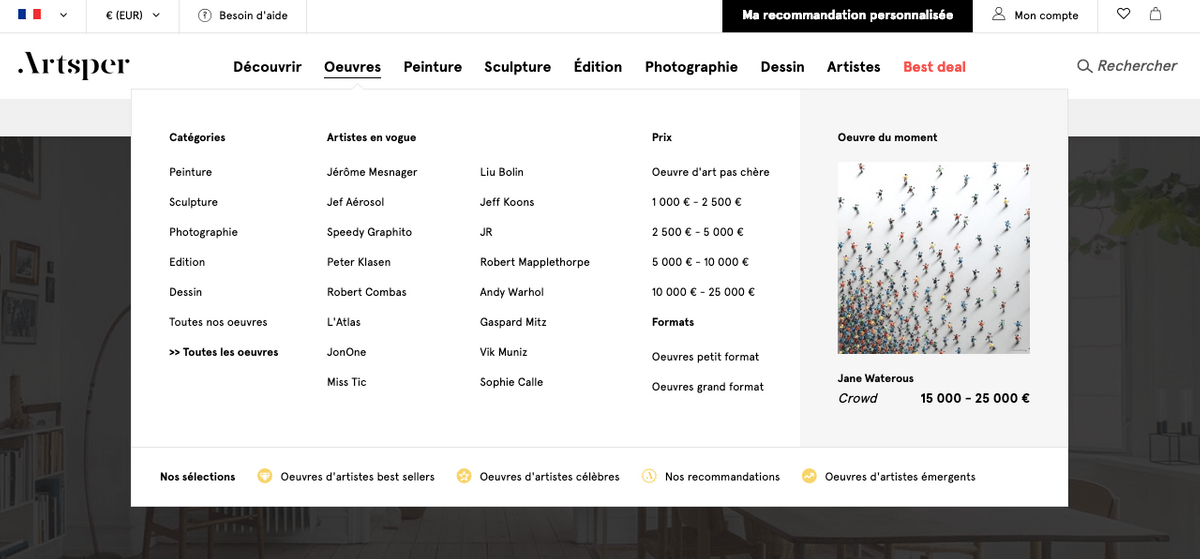Viewport: 1200px width, 559px height.
Task: Open artist L'Atlas
Action: pos(344,322)
